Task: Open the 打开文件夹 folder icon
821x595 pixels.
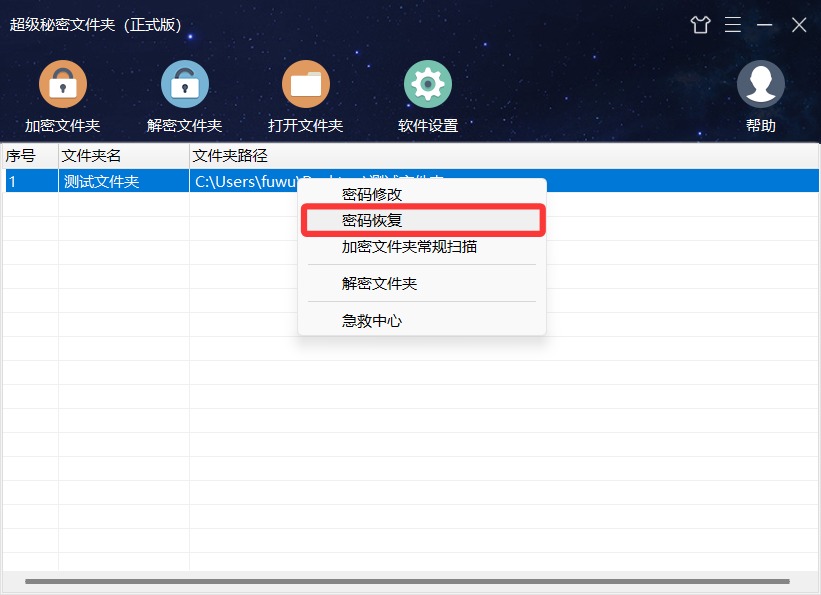Action: click(306, 84)
